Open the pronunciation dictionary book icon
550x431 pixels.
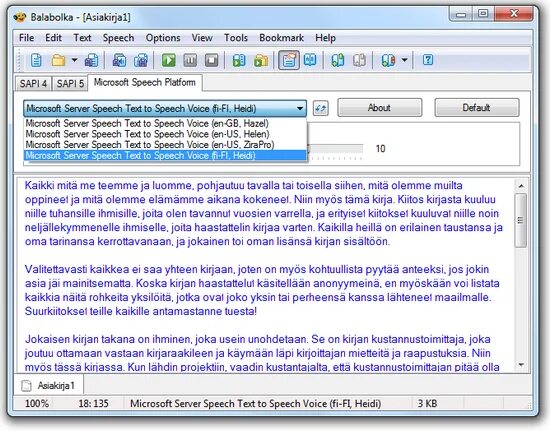tap(310, 60)
